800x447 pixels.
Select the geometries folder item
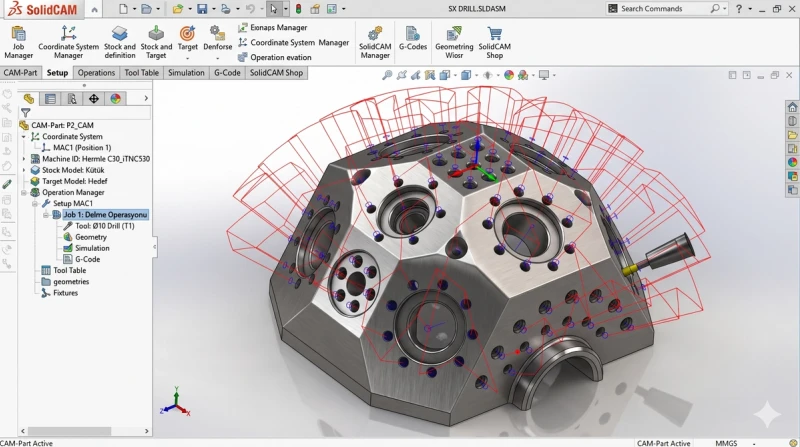coord(65,282)
